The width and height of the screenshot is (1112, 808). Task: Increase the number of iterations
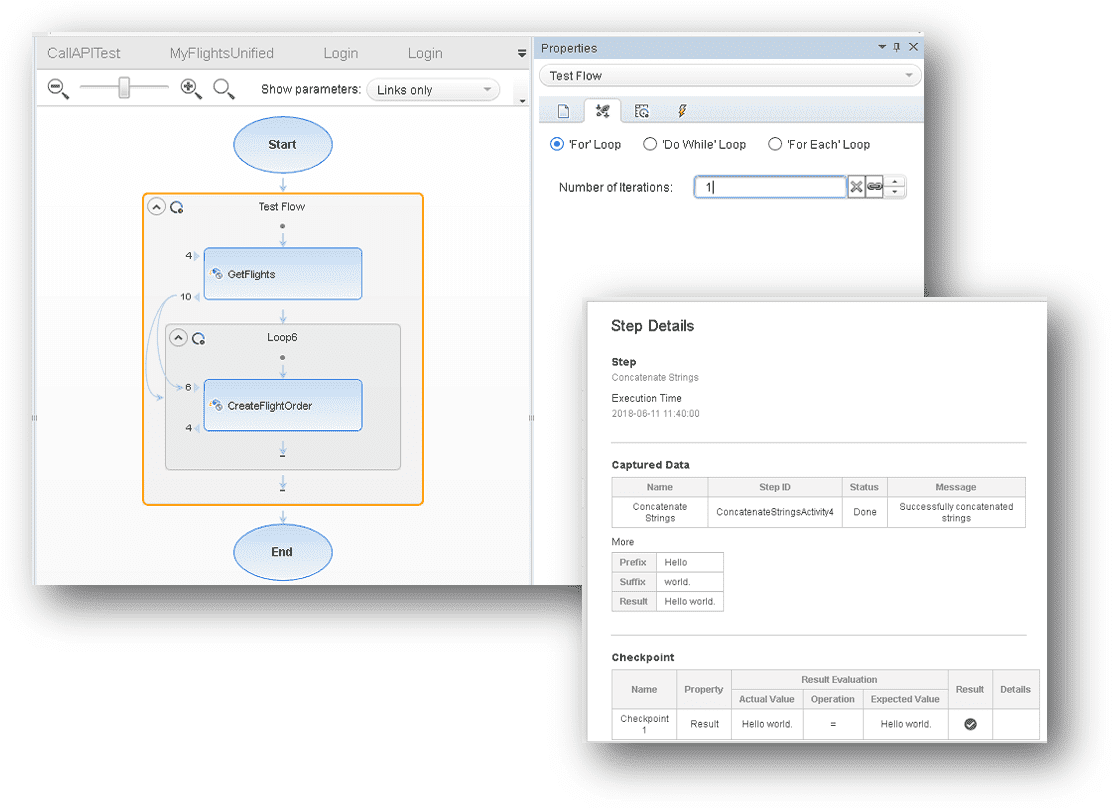pyautogui.click(x=895, y=182)
